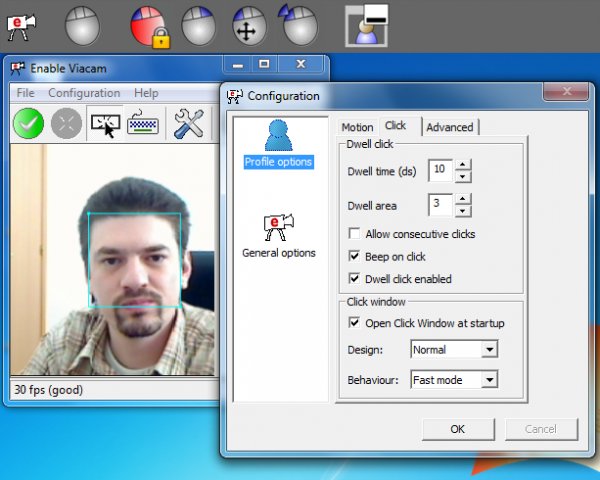Click the green Enable checkmark toolbar icon
600x480 pixels.
[27, 124]
